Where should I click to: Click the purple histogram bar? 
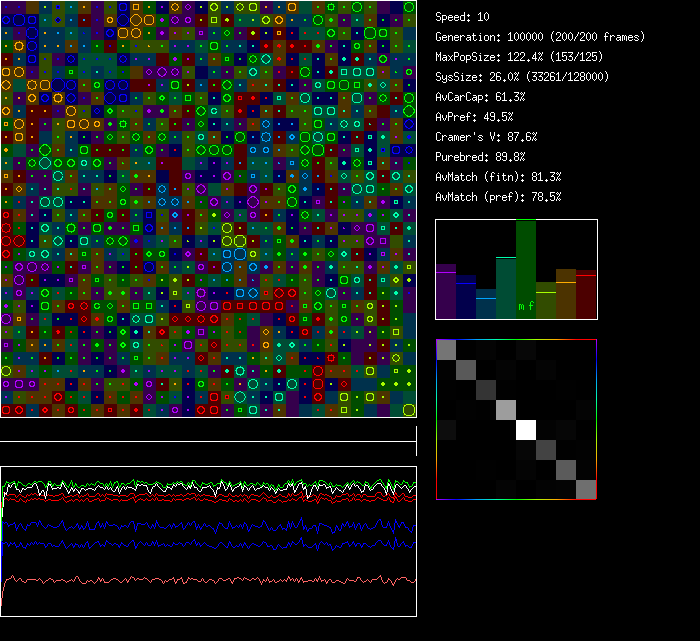(446, 291)
